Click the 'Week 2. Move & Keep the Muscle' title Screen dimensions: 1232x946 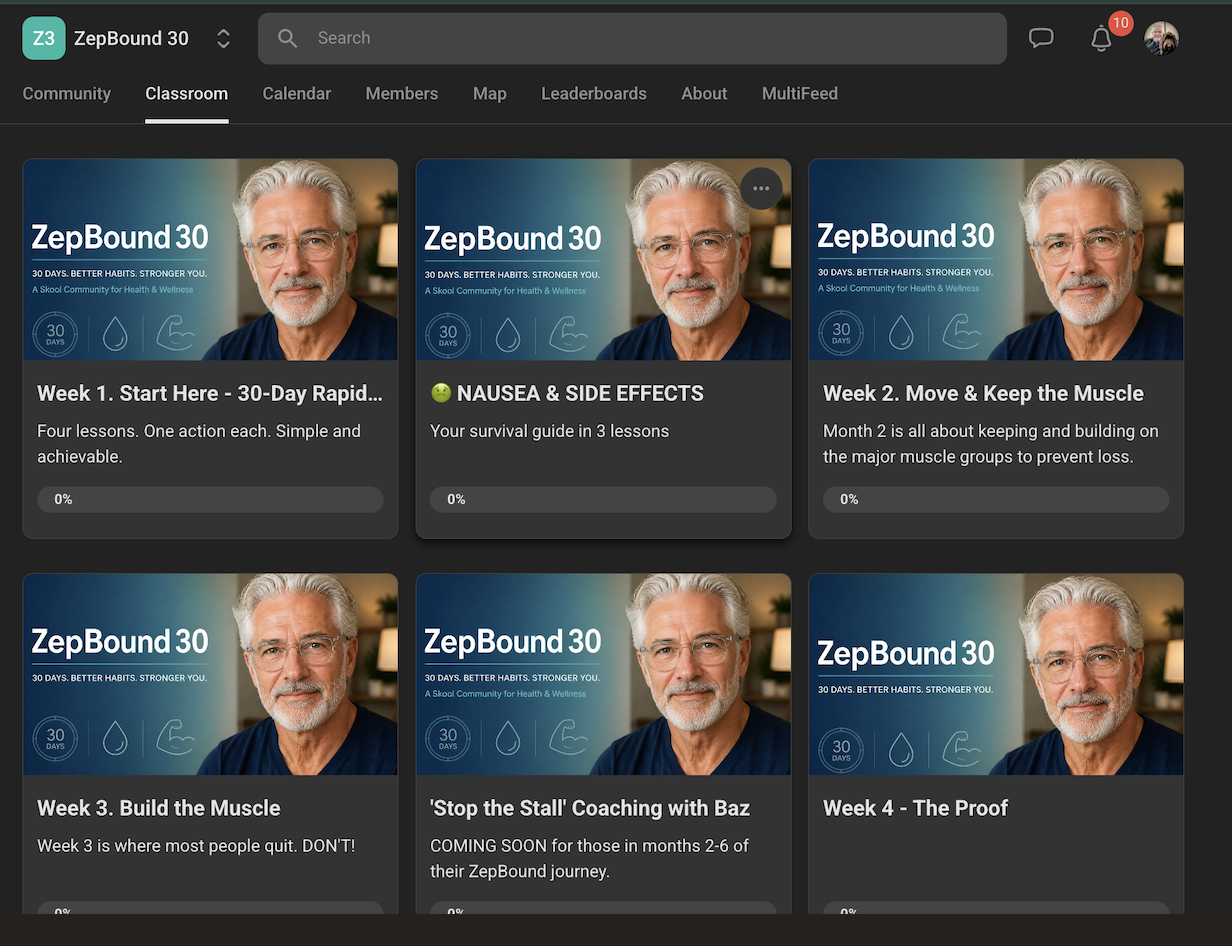983,394
